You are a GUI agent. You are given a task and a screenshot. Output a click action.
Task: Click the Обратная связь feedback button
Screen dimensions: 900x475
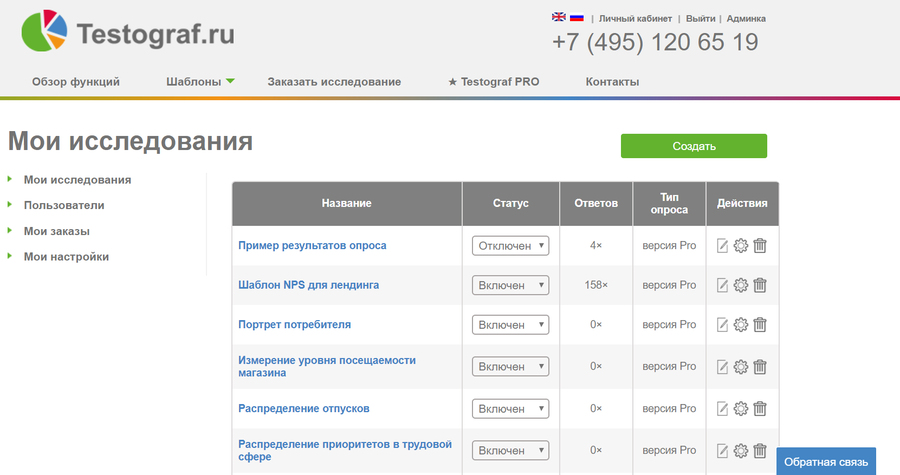pos(826,462)
